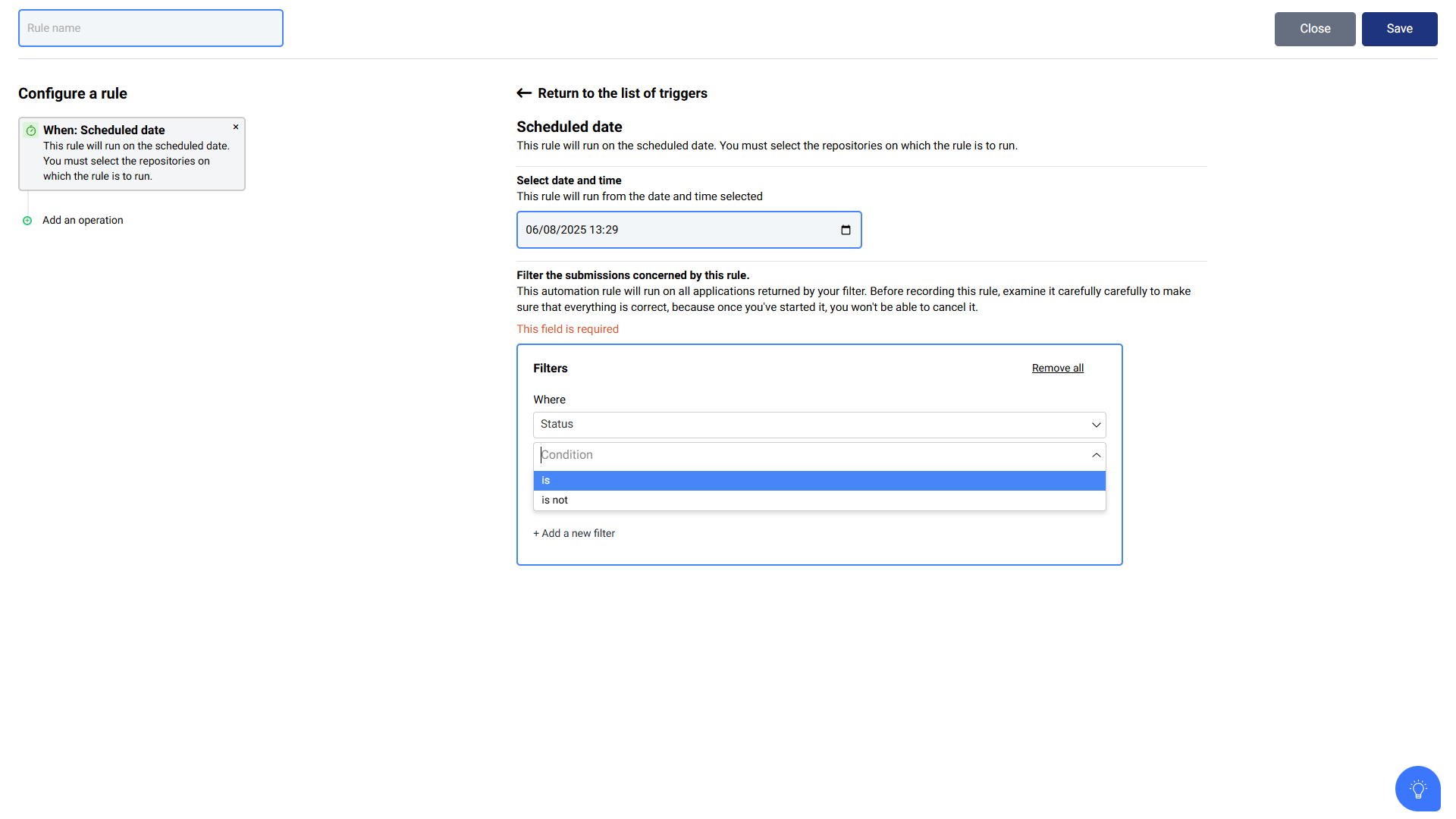Click + Add a new filter
This screenshot has width=1456, height=819.
pyautogui.click(x=574, y=534)
